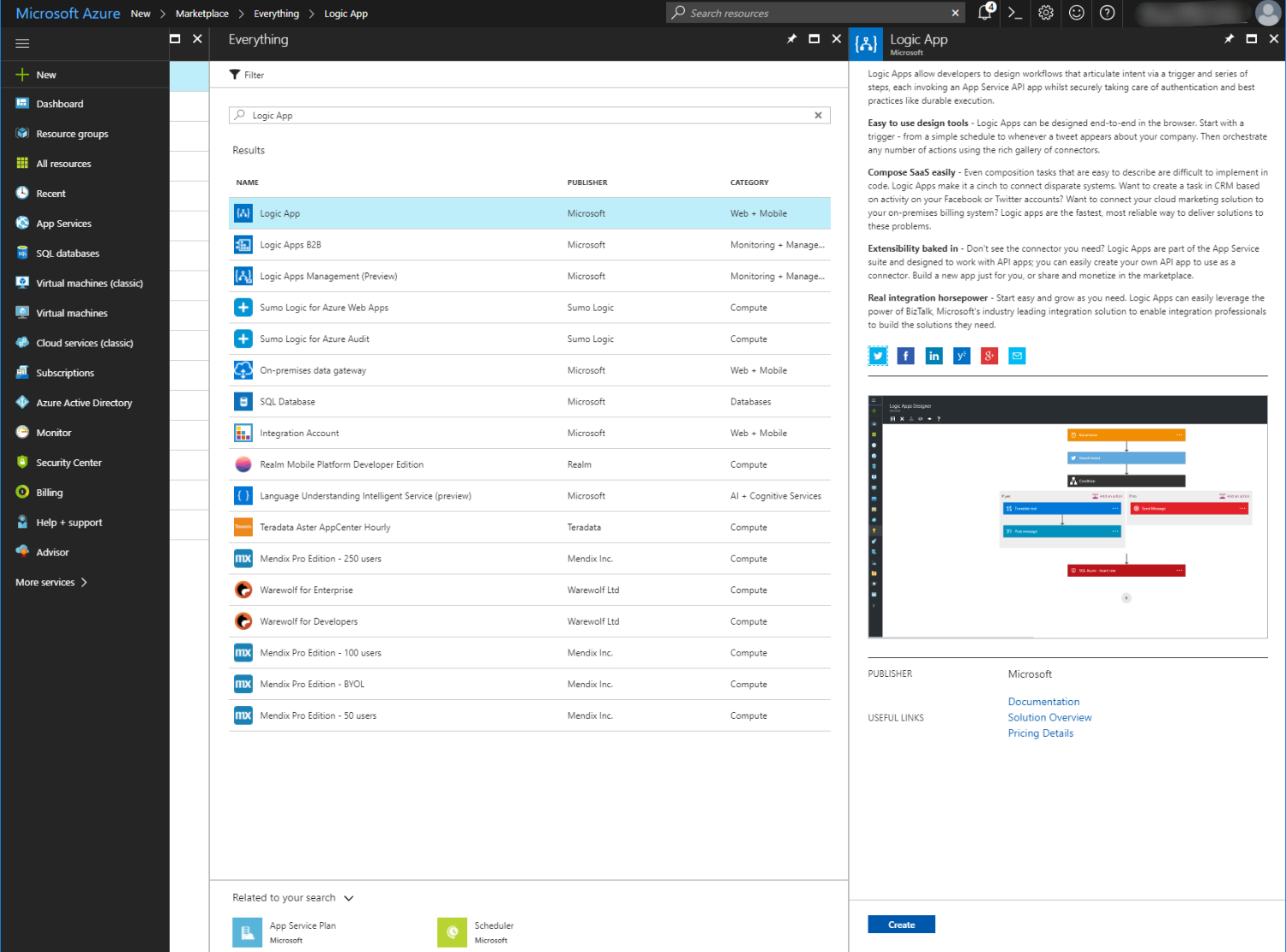1286x952 pixels.
Task: Launch Cloud Shell from top bar
Action: pyautogui.click(x=1015, y=13)
